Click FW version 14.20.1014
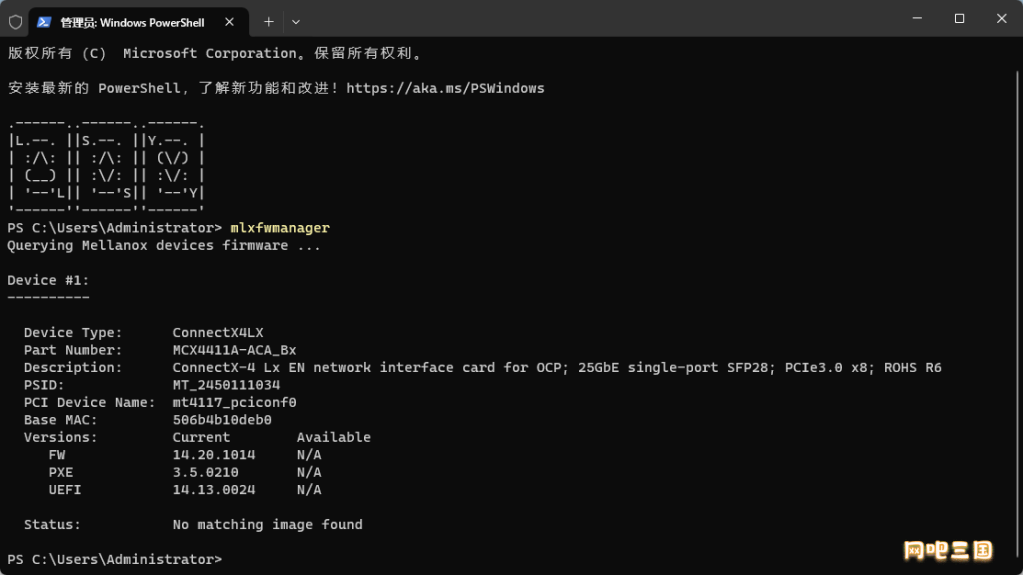 [214, 455]
